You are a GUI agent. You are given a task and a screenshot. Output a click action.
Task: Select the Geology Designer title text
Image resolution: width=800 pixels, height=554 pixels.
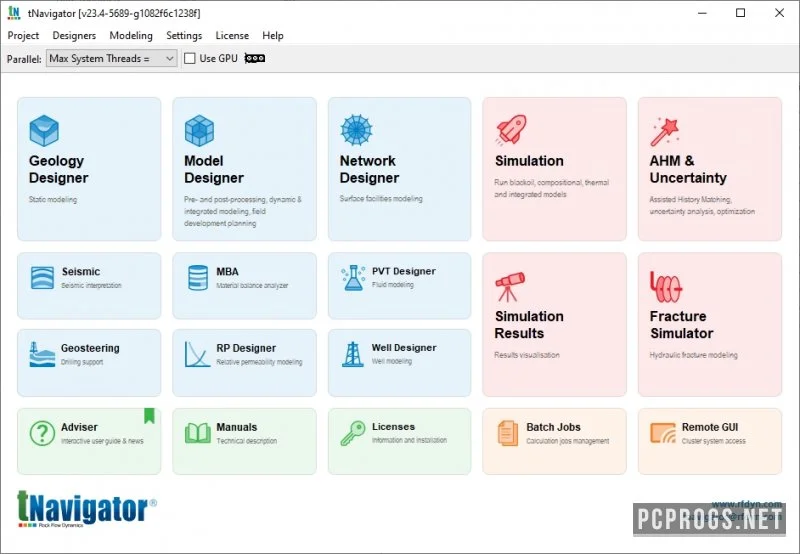point(58,169)
